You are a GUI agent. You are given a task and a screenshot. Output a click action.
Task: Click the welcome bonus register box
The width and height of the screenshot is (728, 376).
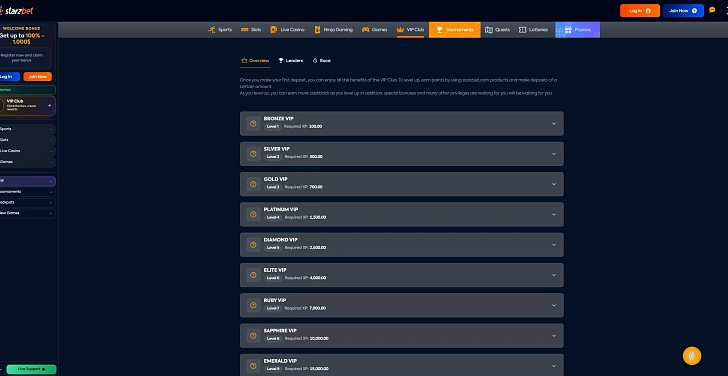[25, 58]
